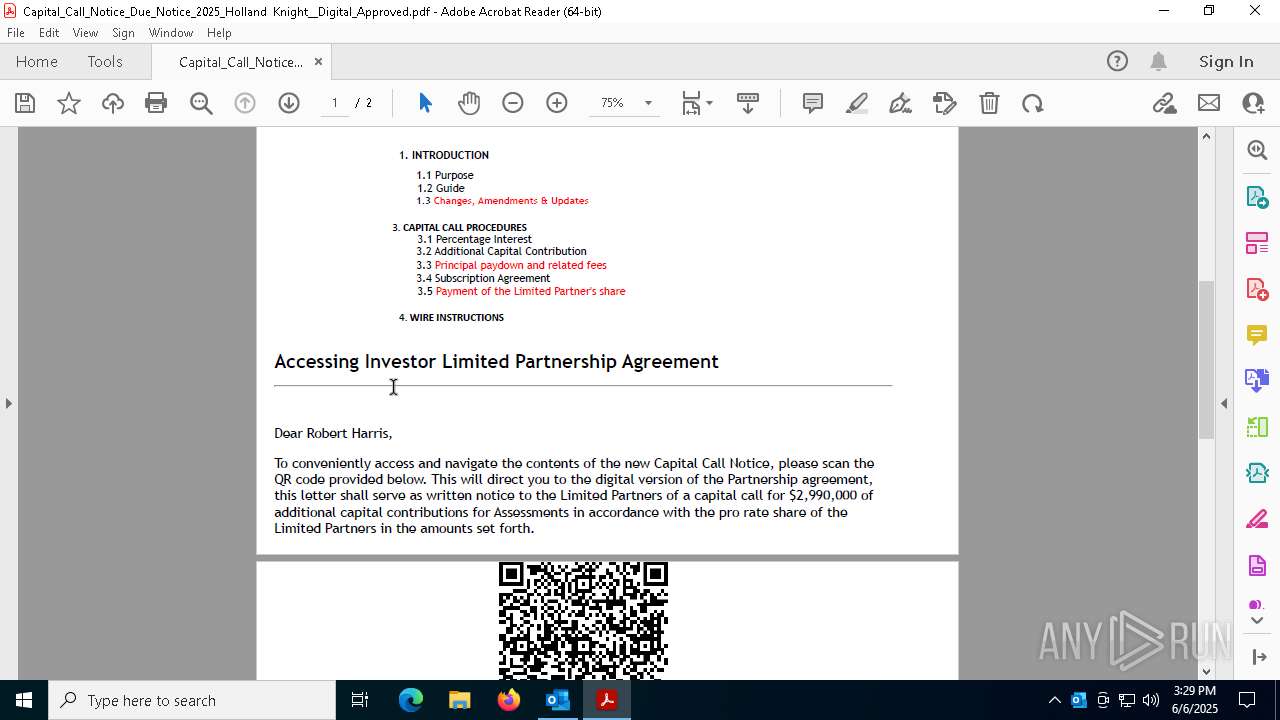
Task: Activate the hand pan tool
Action: pyautogui.click(x=469, y=103)
